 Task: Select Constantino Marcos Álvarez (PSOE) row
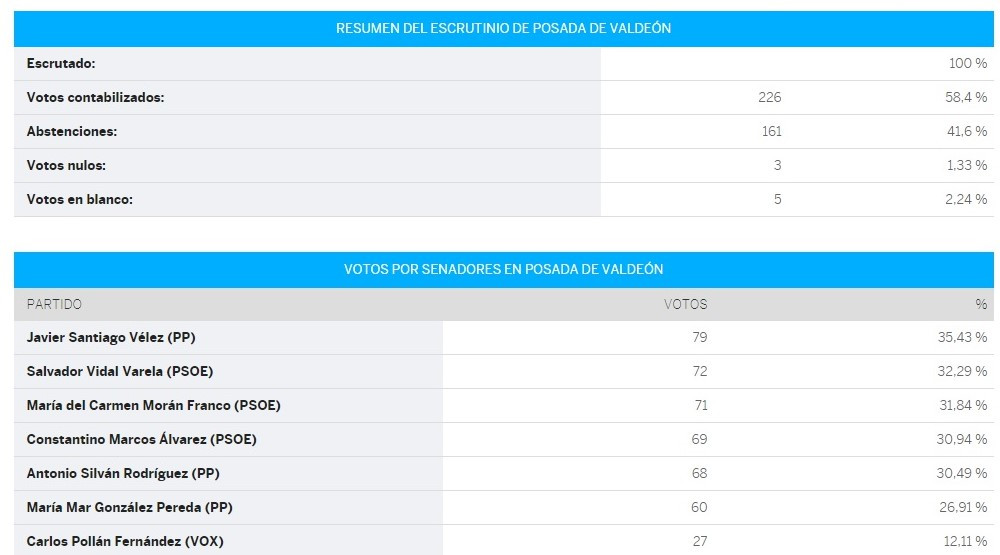click(503, 440)
